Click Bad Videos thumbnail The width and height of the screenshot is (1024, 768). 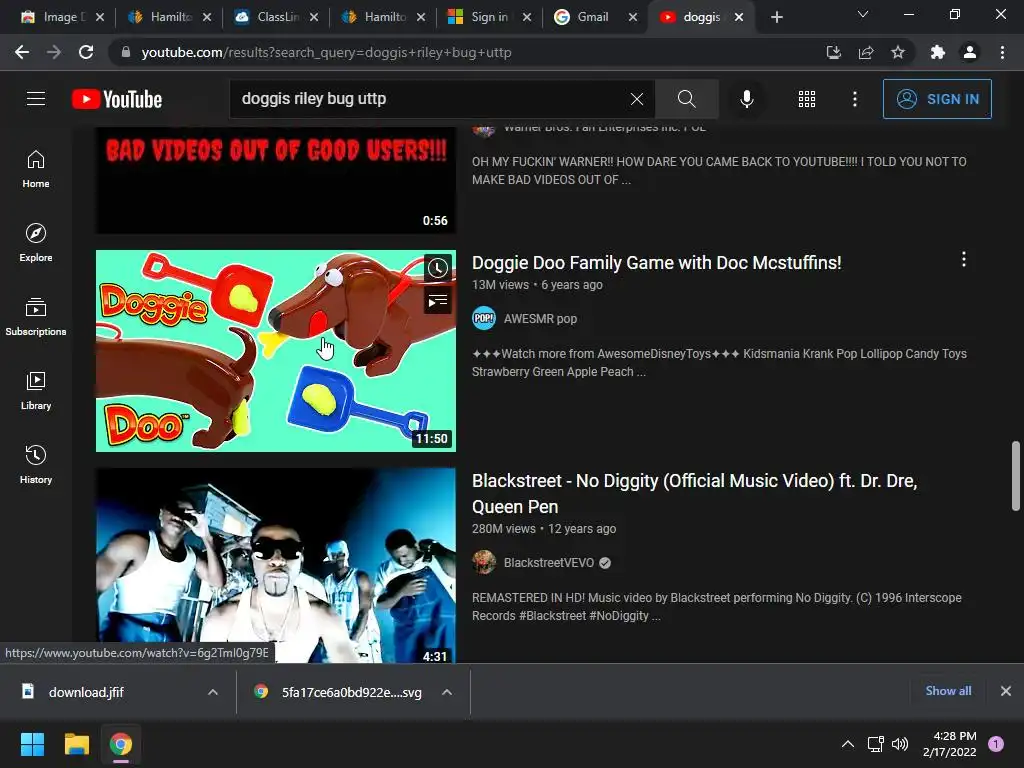[x=276, y=180]
